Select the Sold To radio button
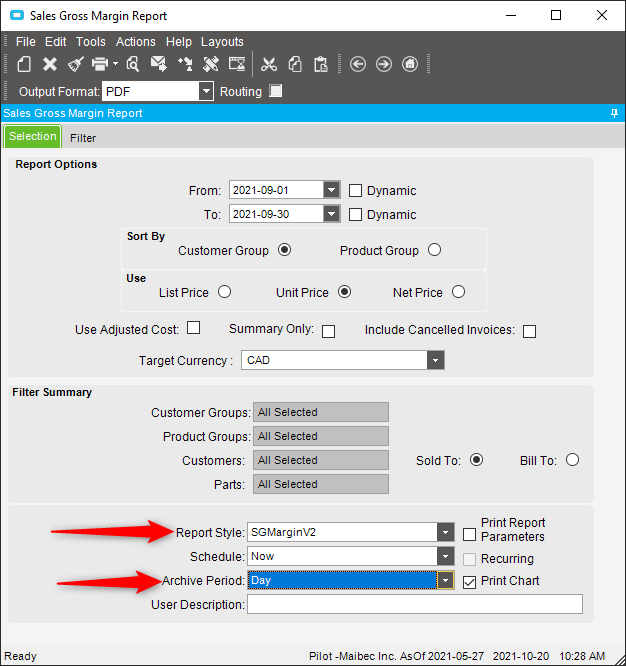Viewport: 626px width, 666px height. point(477,460)
